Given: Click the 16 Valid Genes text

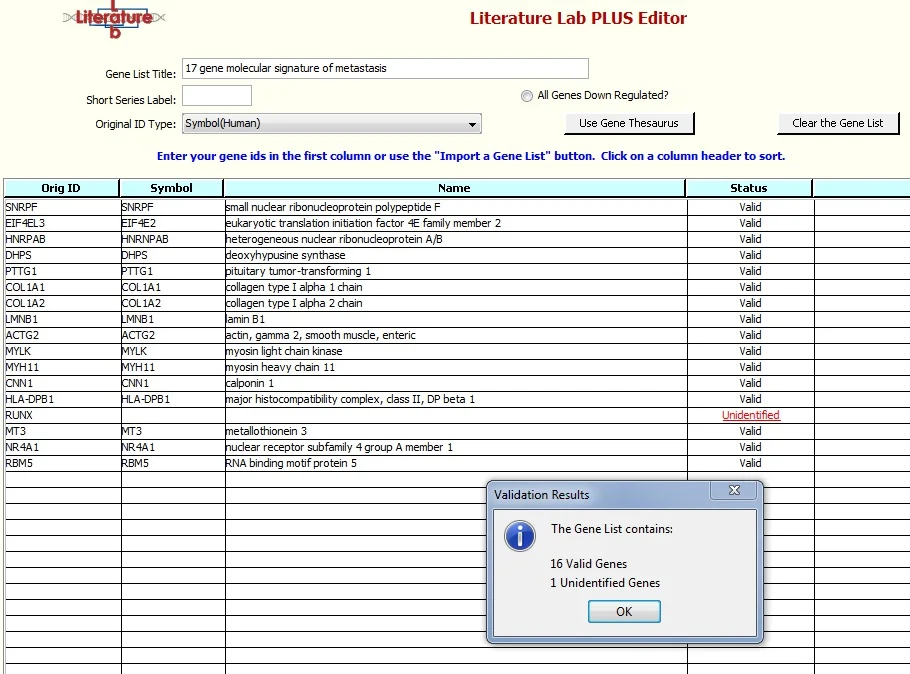Looking at the screenshot, I should 588,564.
